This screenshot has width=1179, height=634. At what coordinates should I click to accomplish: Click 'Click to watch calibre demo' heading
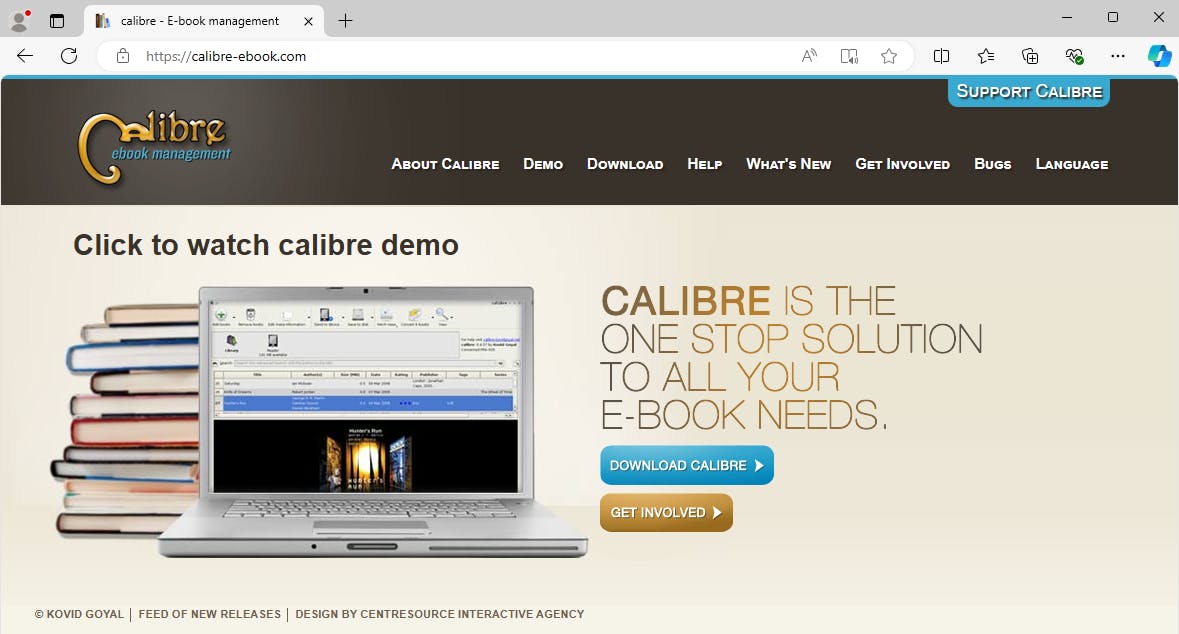pos(265,245)
